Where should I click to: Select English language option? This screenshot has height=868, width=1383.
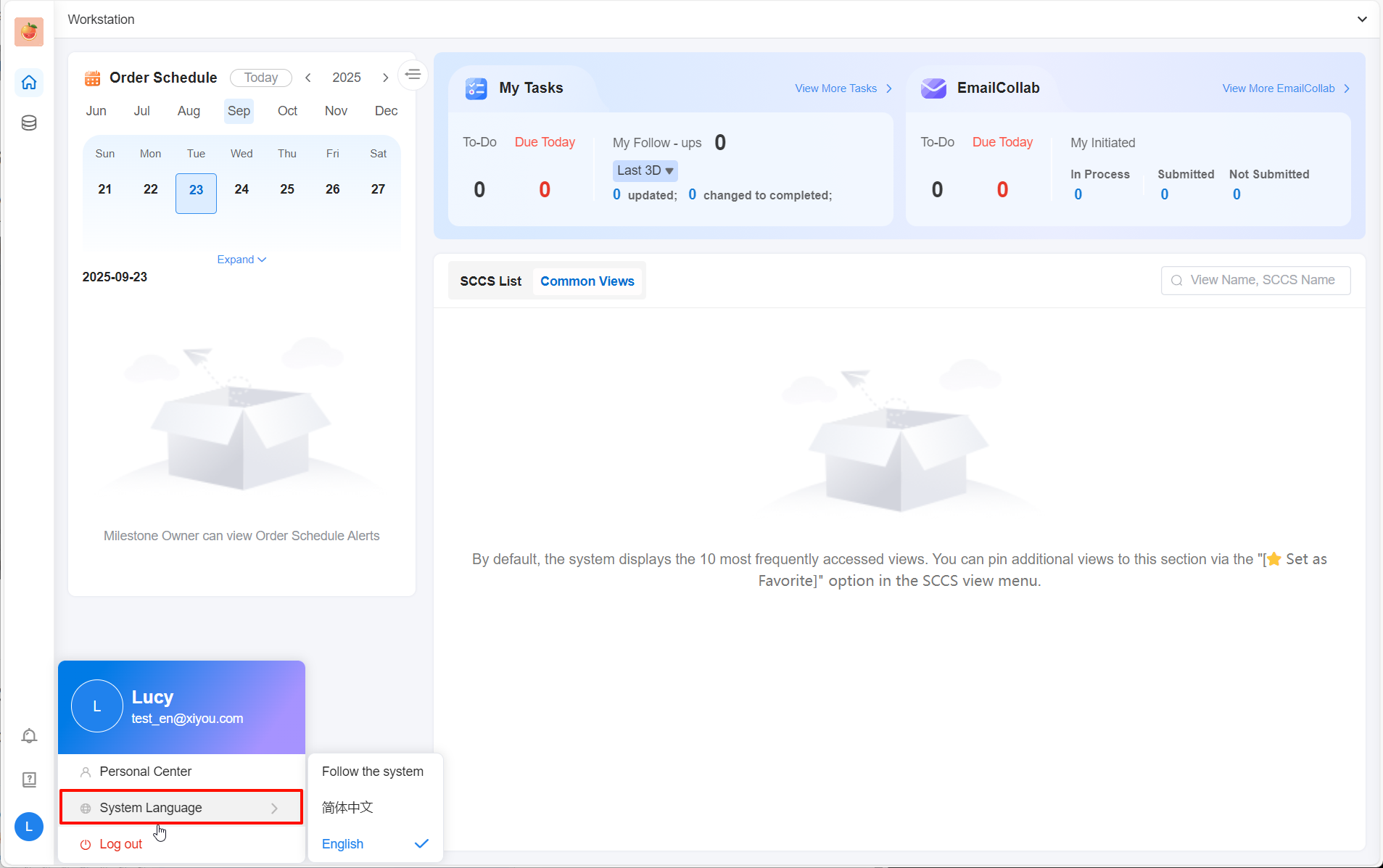pyautogui.click(x=343, y=844)
